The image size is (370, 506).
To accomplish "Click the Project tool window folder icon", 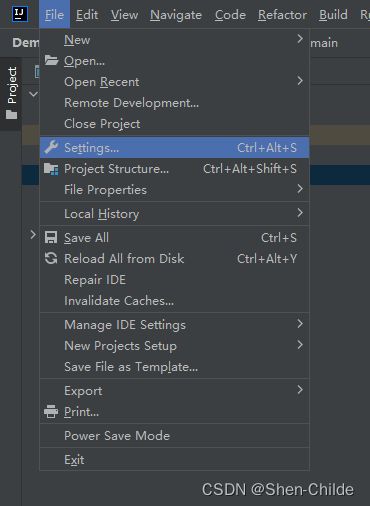I will coord(11,115).
